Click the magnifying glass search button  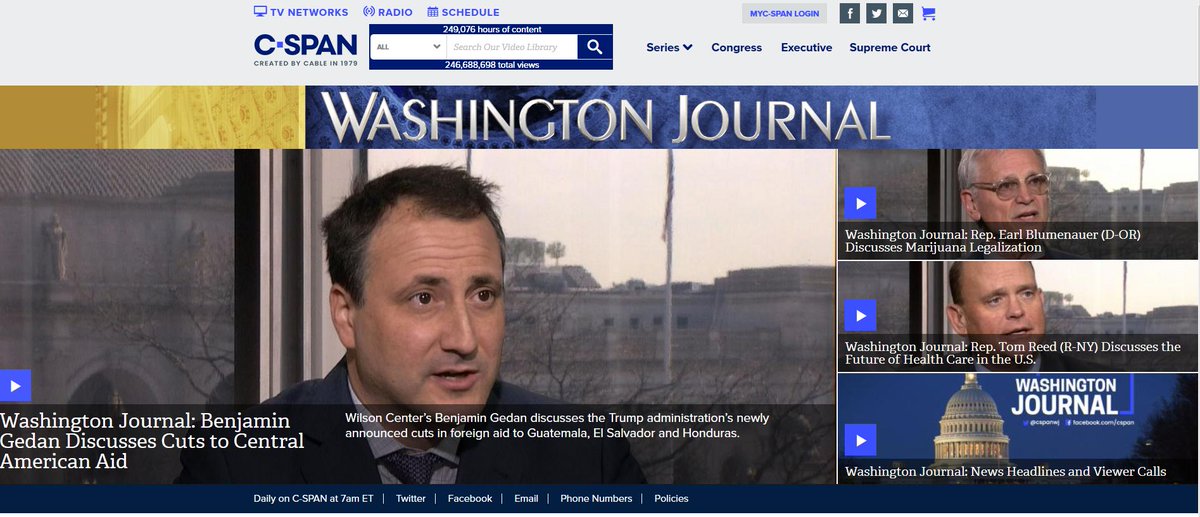tap(595, 47)
